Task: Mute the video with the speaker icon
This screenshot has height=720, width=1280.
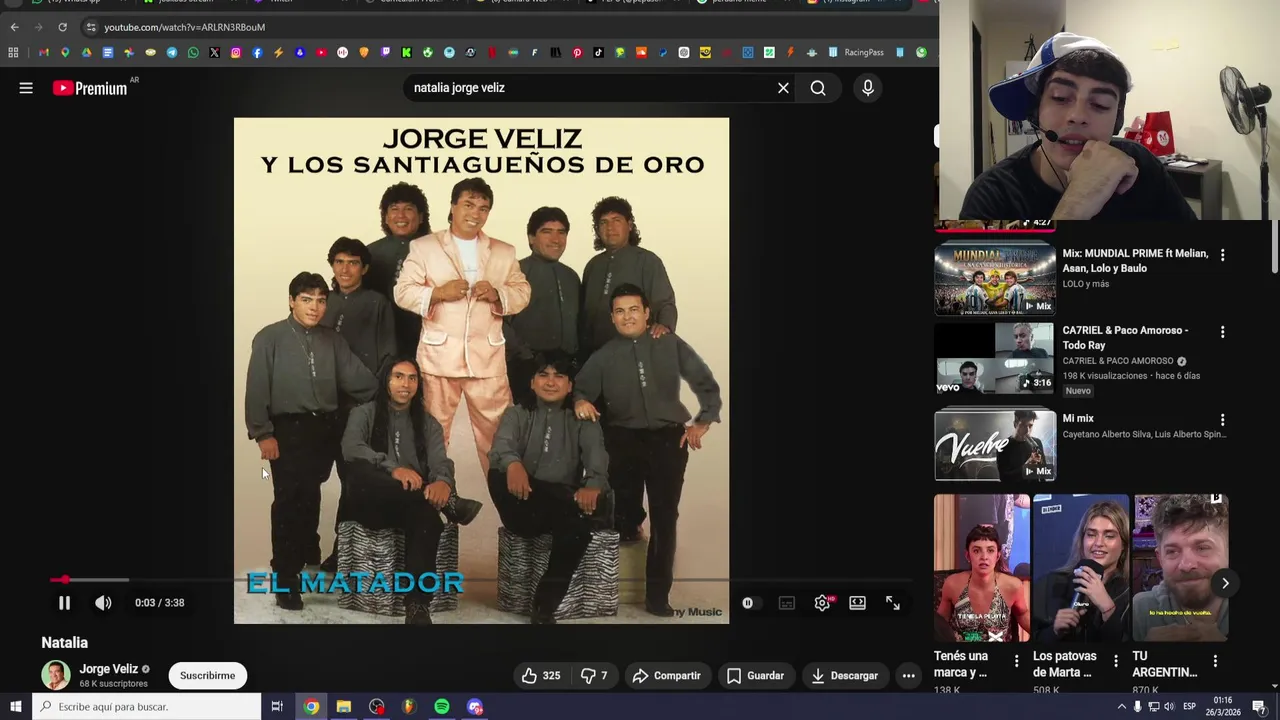Action: click(103, 603)
